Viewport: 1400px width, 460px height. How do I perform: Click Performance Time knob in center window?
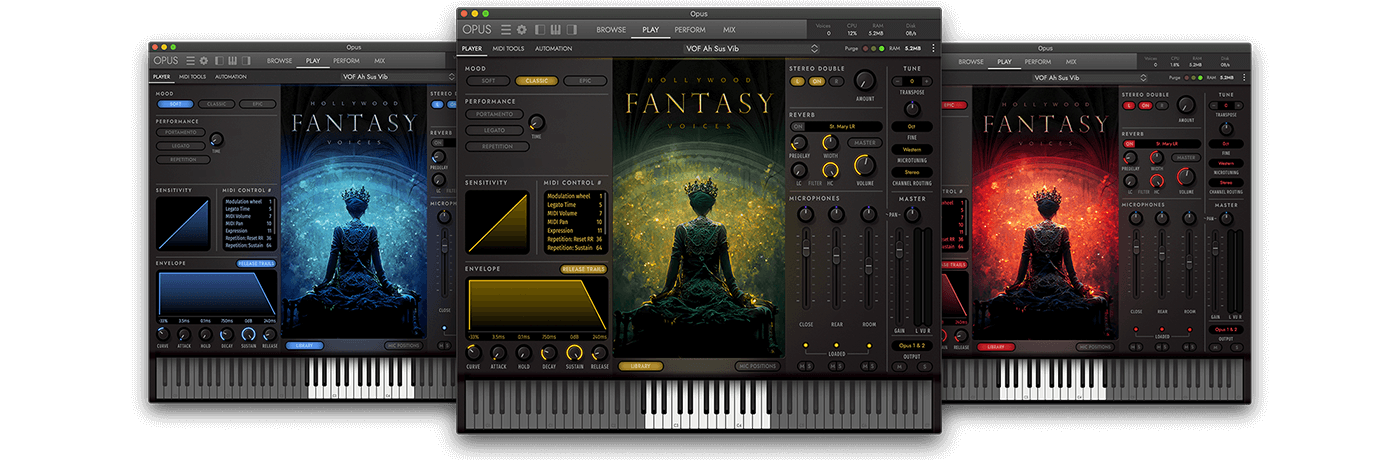click(x=536, y=122)
